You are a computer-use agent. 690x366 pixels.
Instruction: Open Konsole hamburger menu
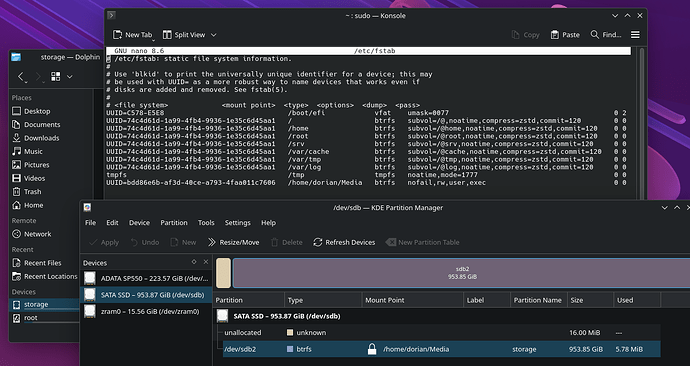click(x=635, y=35)
